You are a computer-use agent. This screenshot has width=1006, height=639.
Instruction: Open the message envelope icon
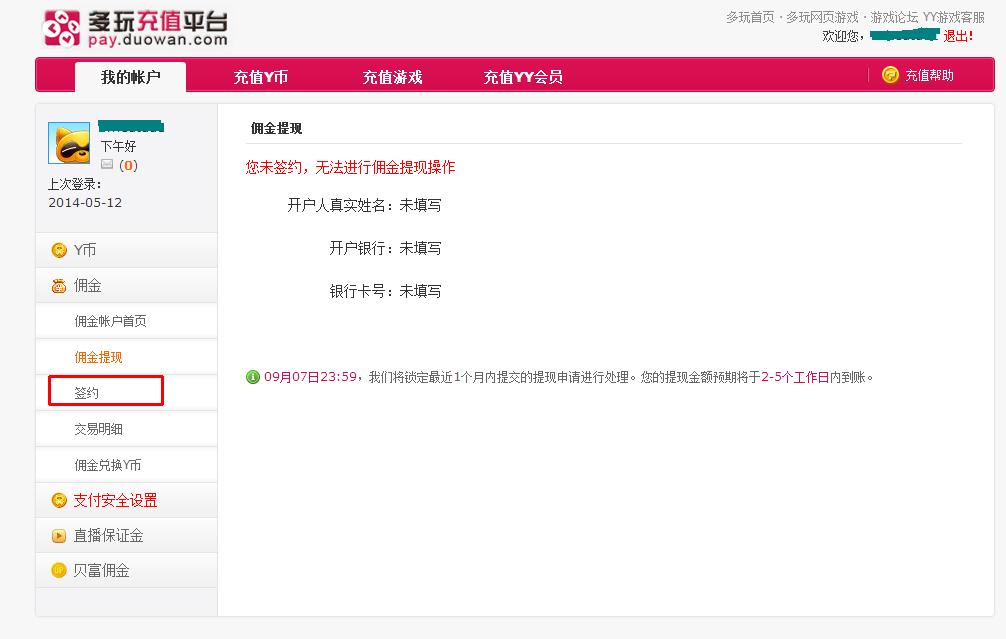click(x=107, y=165)
